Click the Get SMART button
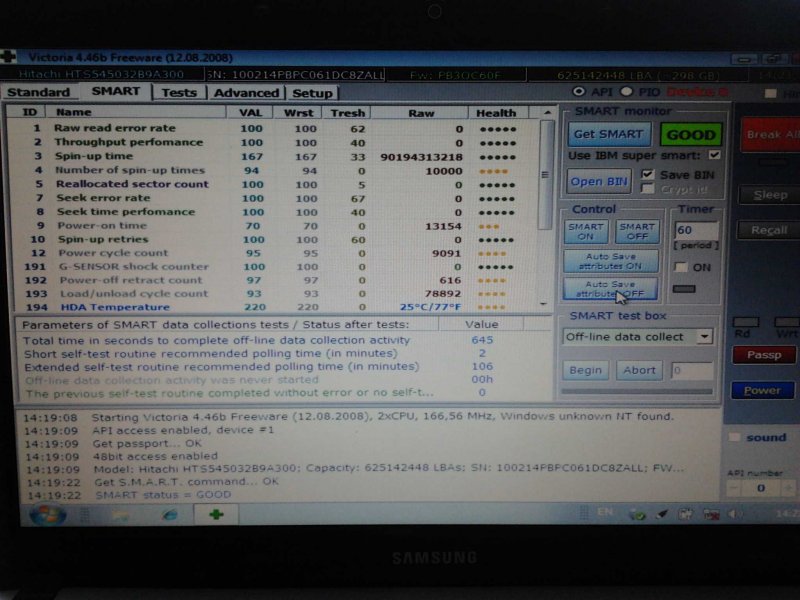800x600 pixels. [609, 134]
